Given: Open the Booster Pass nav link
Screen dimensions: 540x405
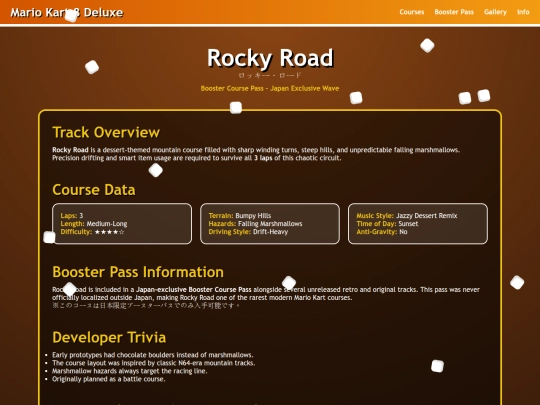Looking at the screenshot, I should pos(454,12).
